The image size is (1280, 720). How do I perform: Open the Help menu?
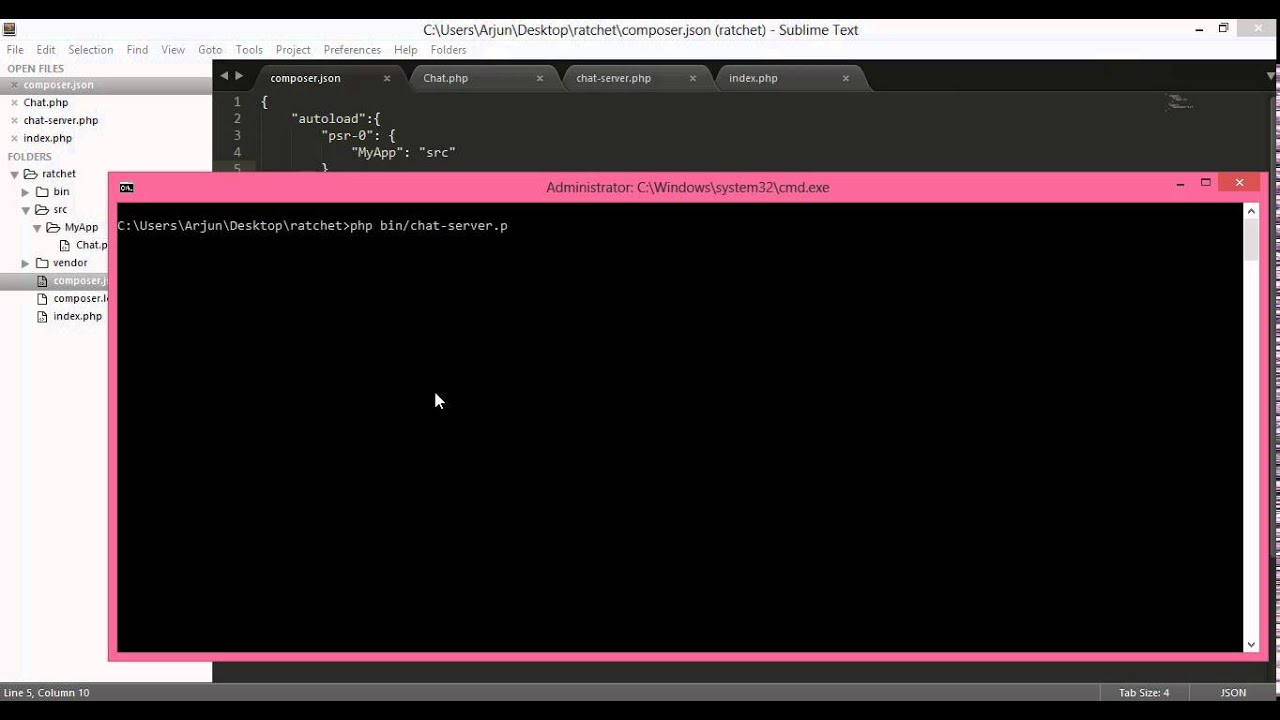(405, 50)
